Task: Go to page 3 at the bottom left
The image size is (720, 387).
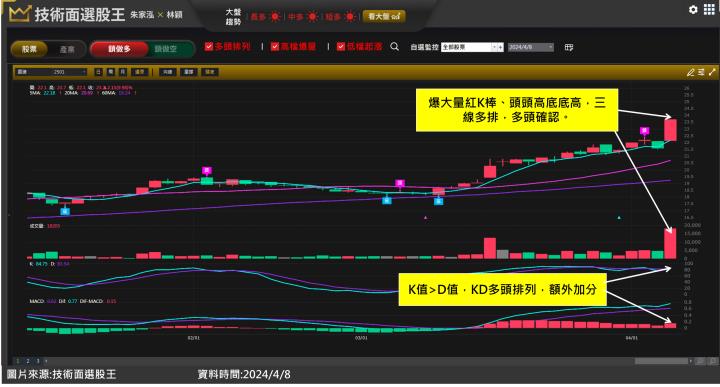Action: pos(38,361)
